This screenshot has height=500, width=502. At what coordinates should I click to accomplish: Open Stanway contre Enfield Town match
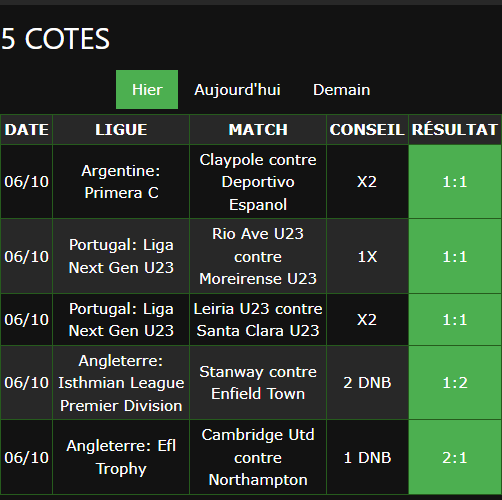coord(258,383)
